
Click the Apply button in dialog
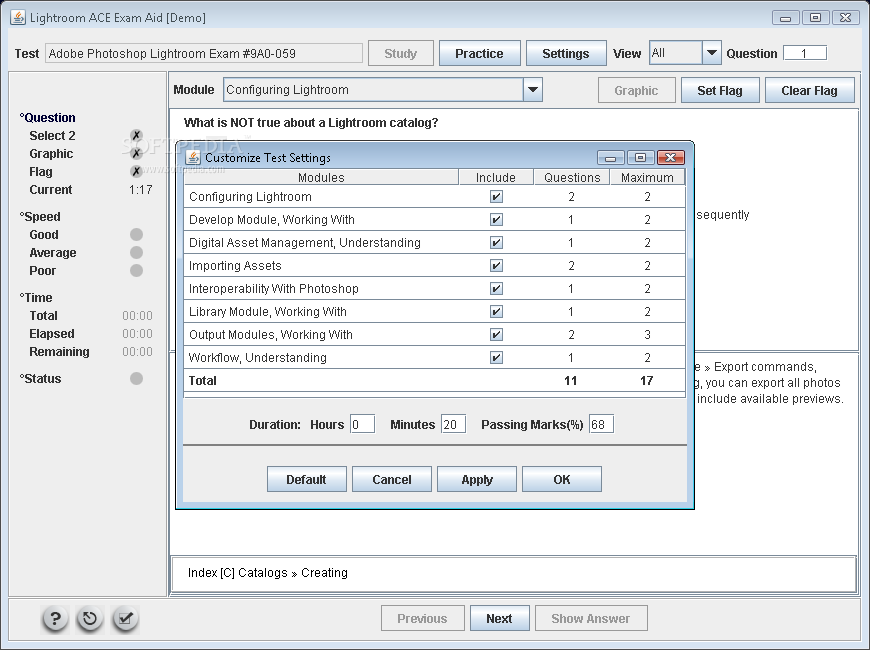(477, 479)
